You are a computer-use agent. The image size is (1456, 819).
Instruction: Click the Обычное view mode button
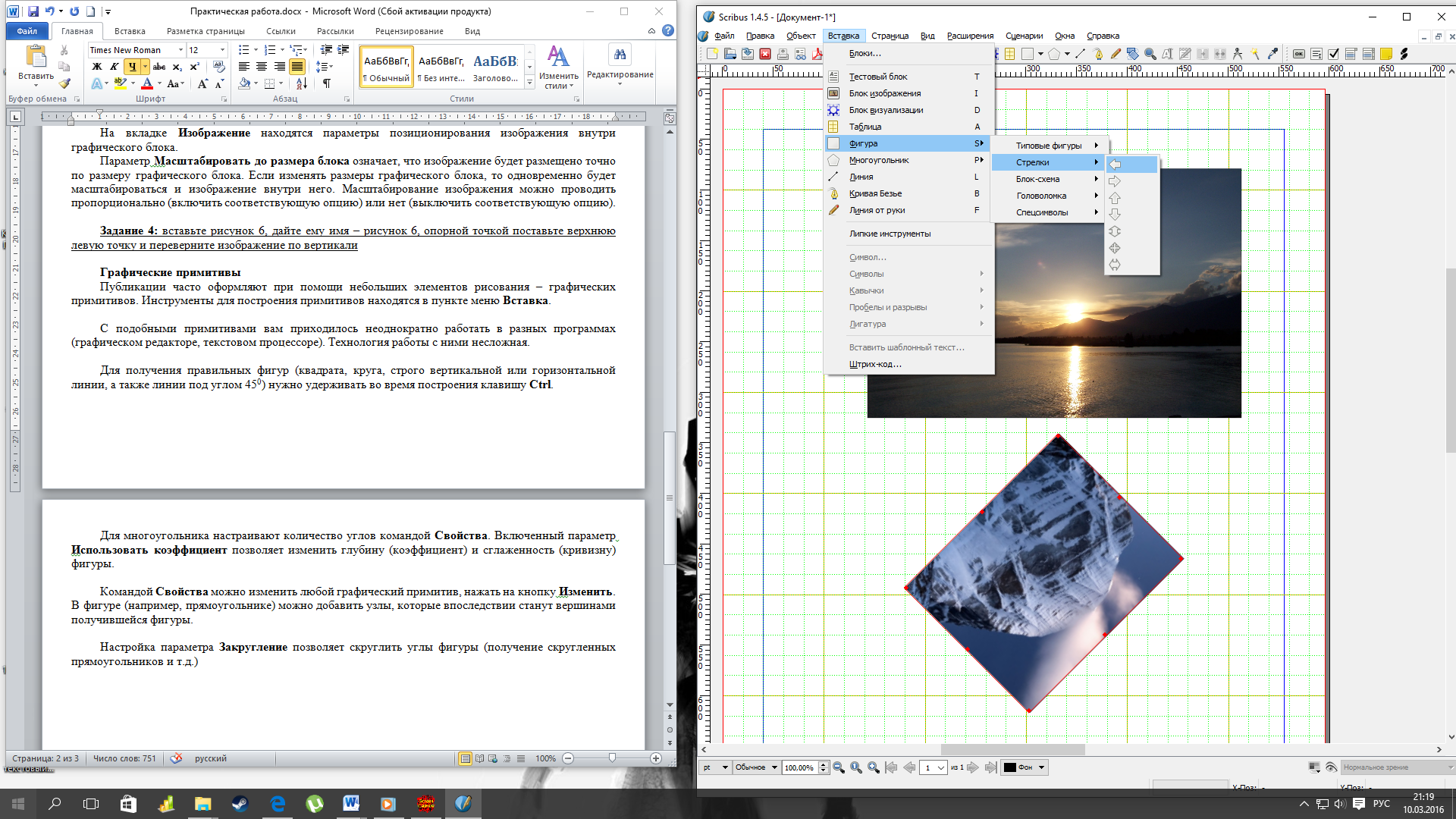[753, 768]
